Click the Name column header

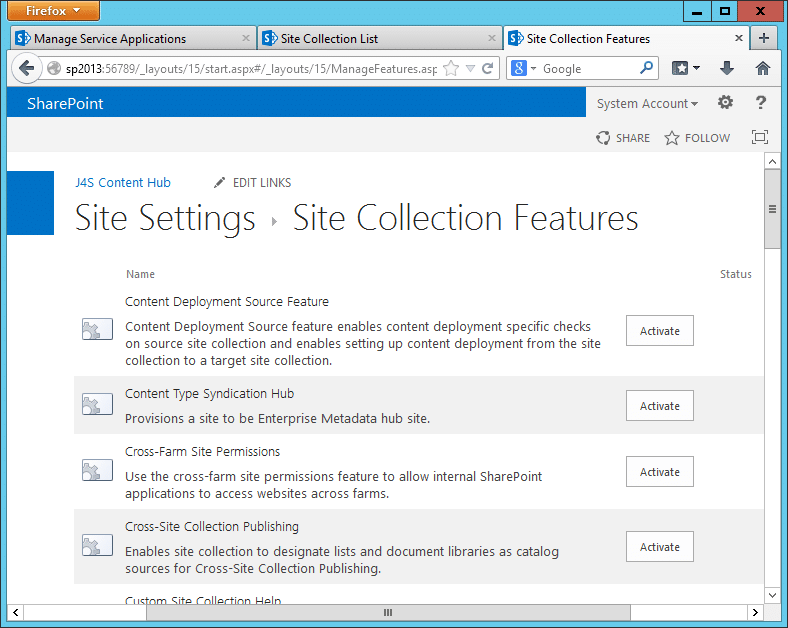pyautogui.click(x=140, y=274)
